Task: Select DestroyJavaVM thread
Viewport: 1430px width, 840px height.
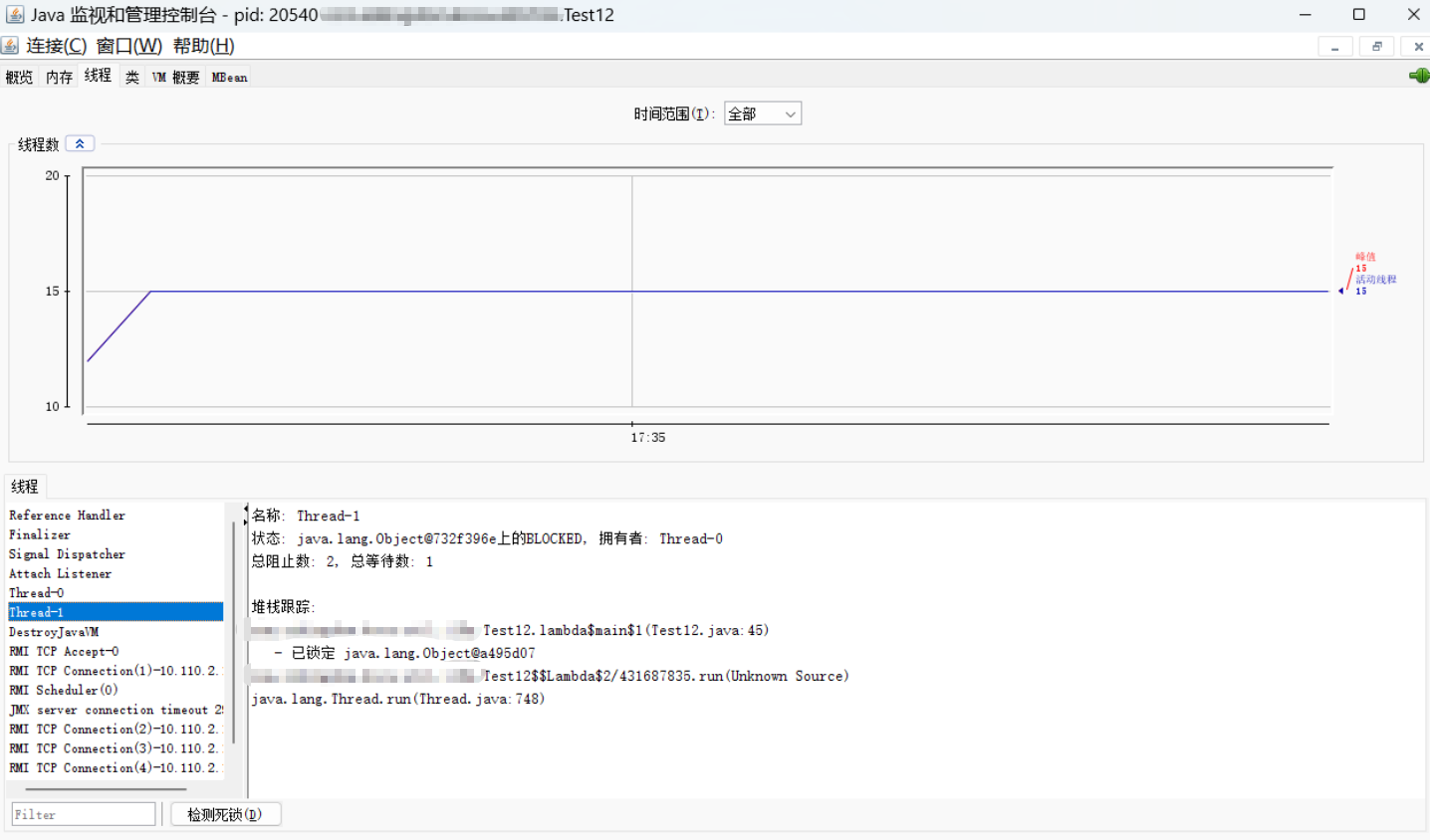Action: click(116, 632)
